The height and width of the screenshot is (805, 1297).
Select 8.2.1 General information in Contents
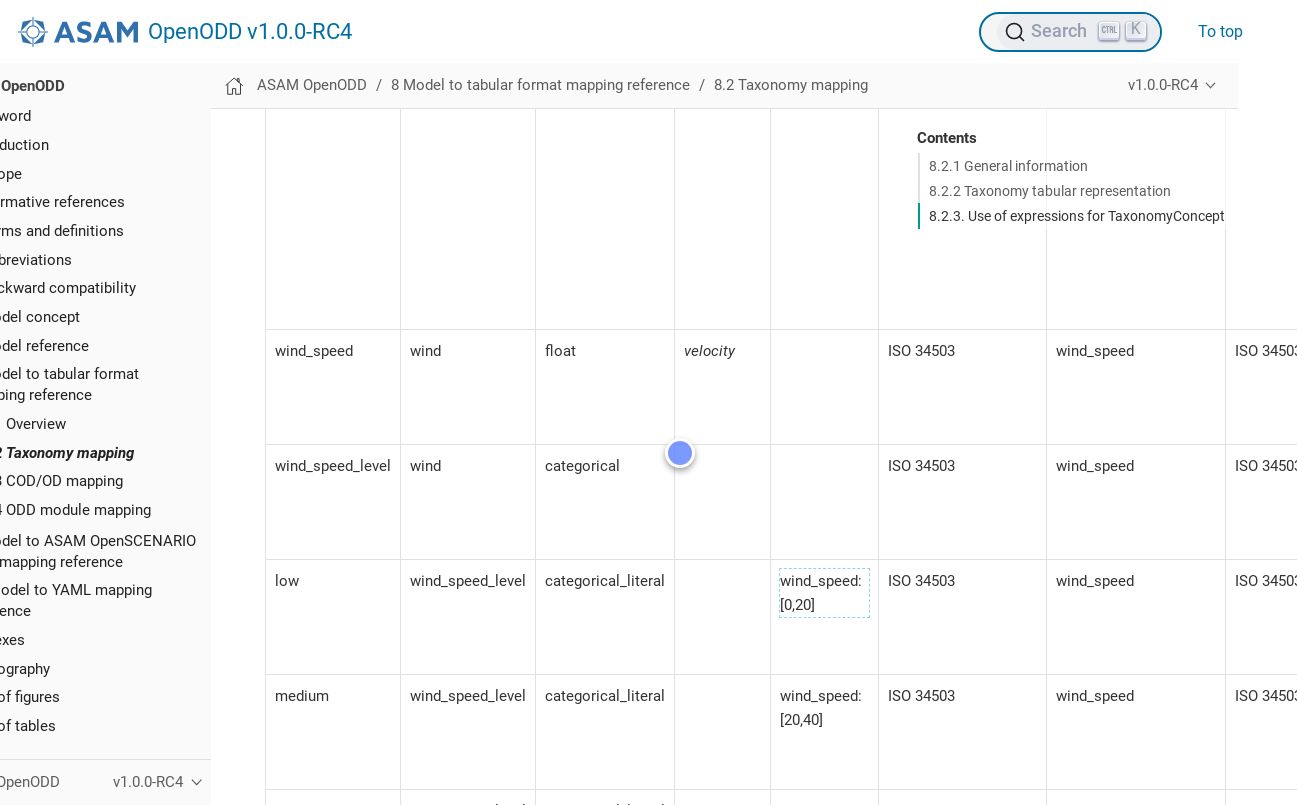pyautogui.click(x=1007, y=166)
